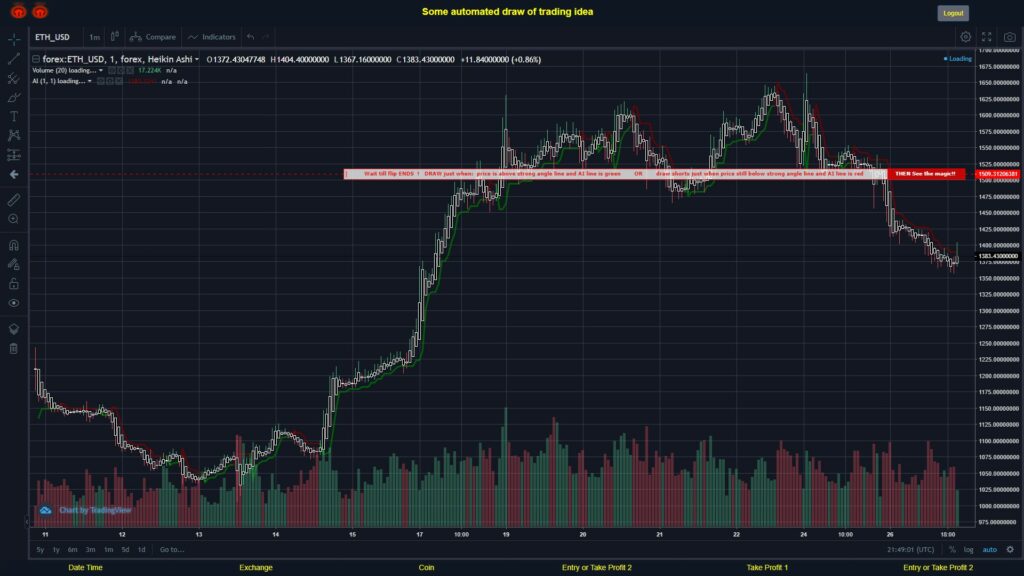Toggle log scale mode
The width and height of the screenshot is (1024, 576).
[x=968, y=550]
